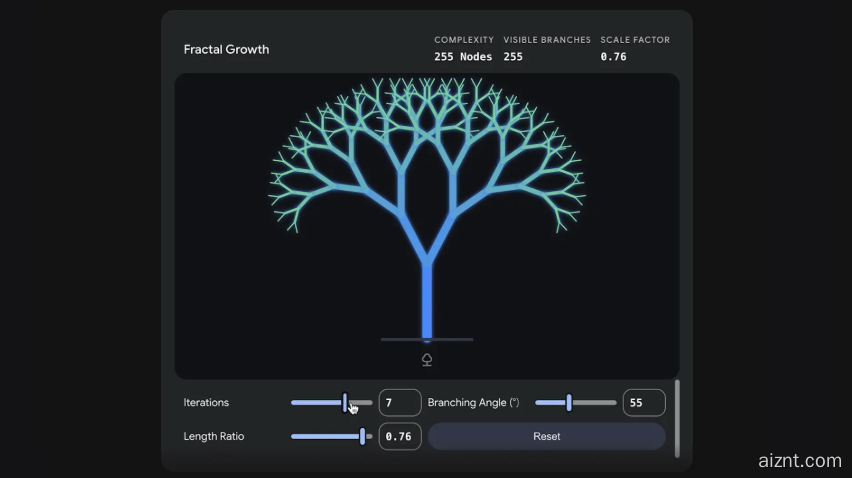Viewport: 852px width, 478px height.
Task: Click the Scale Factor value 0.76
Action: [x=613, y=57]
